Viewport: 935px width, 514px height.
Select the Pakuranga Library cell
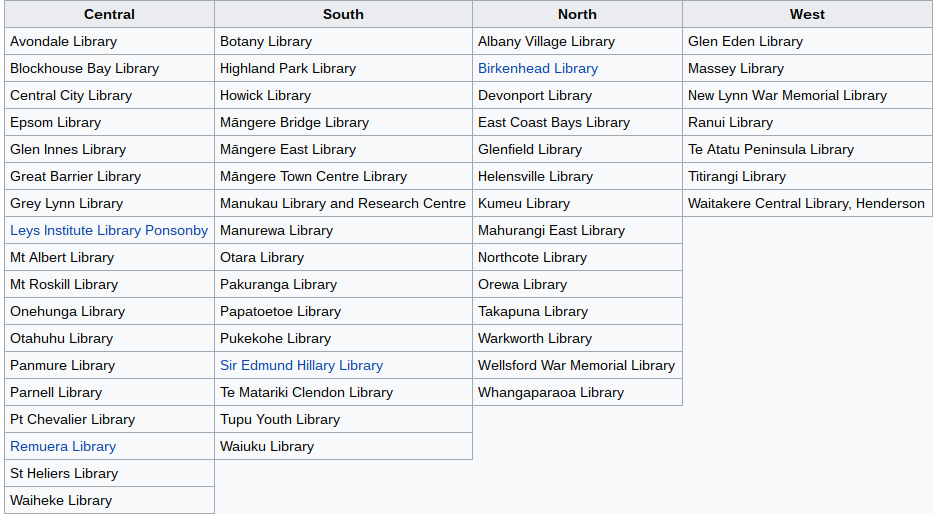click(343, 284)
